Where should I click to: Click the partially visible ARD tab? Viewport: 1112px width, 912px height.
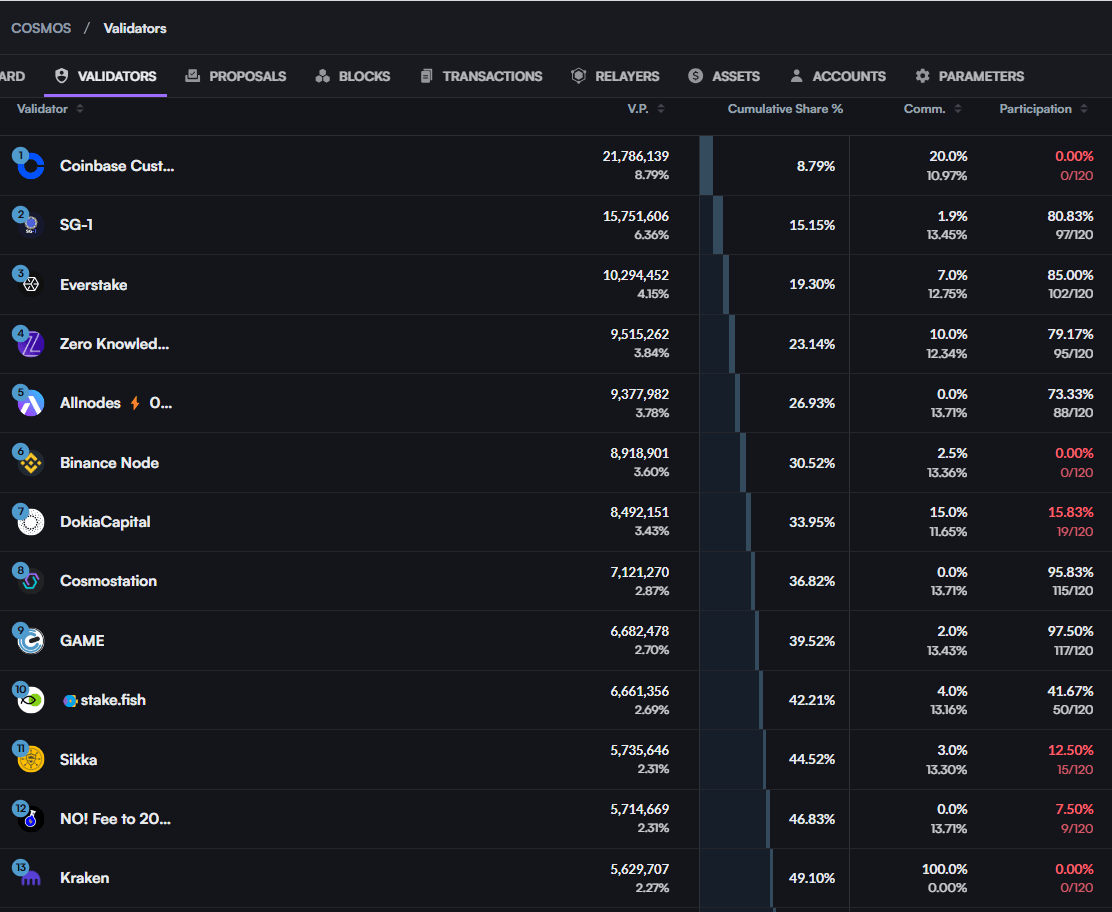[x=12, y=76]
